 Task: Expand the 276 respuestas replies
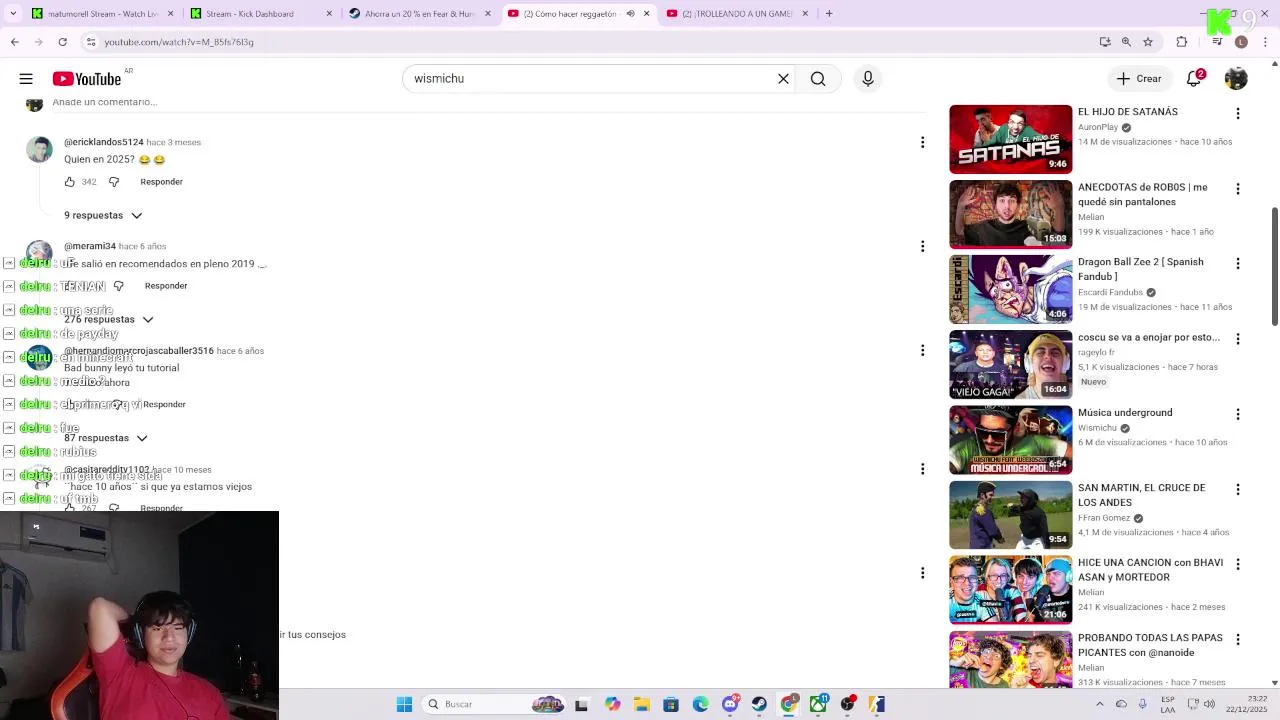coord(108,320)
